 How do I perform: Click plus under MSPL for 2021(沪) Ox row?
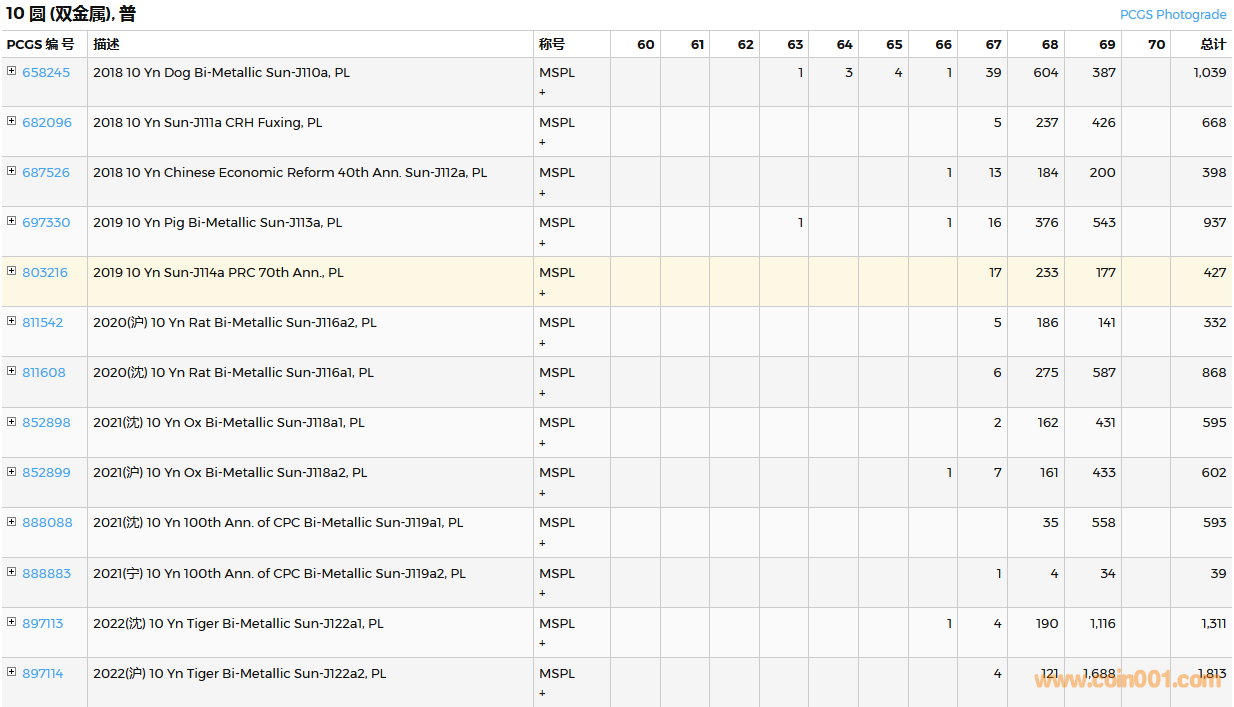(x=543, y=493)
